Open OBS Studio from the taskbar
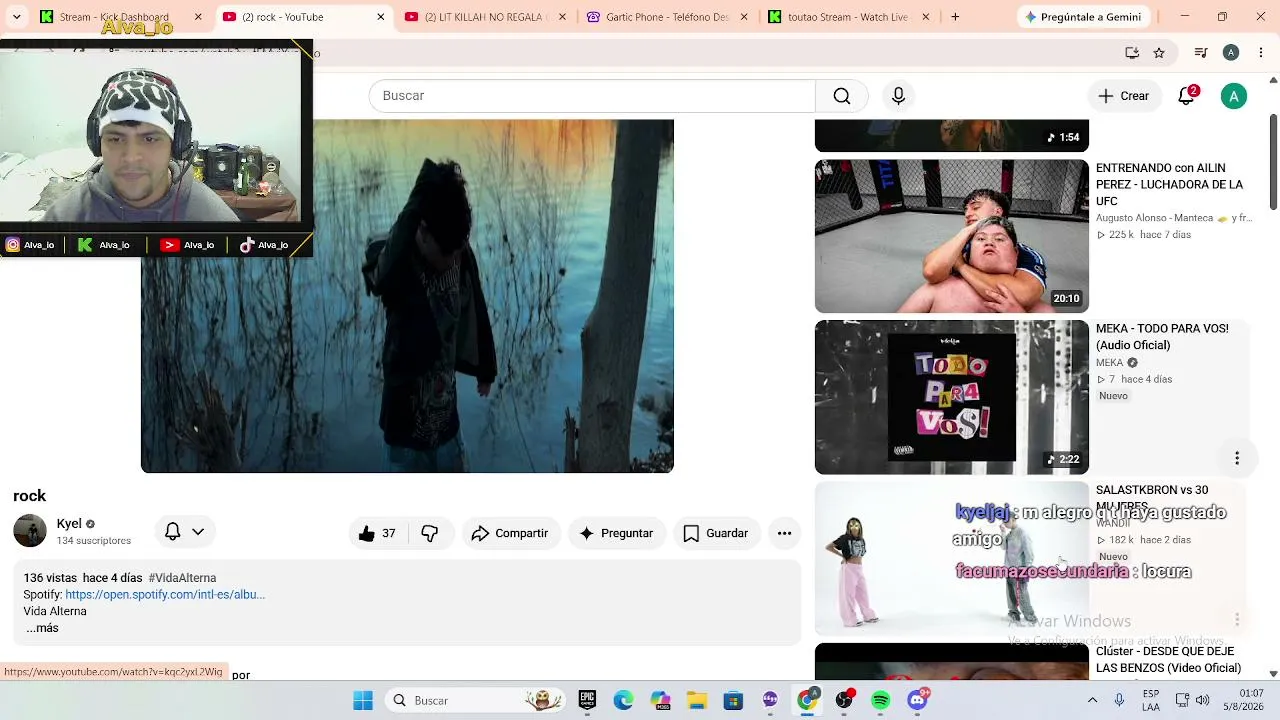The image size is (1280, 720). (x=844, y=701)
